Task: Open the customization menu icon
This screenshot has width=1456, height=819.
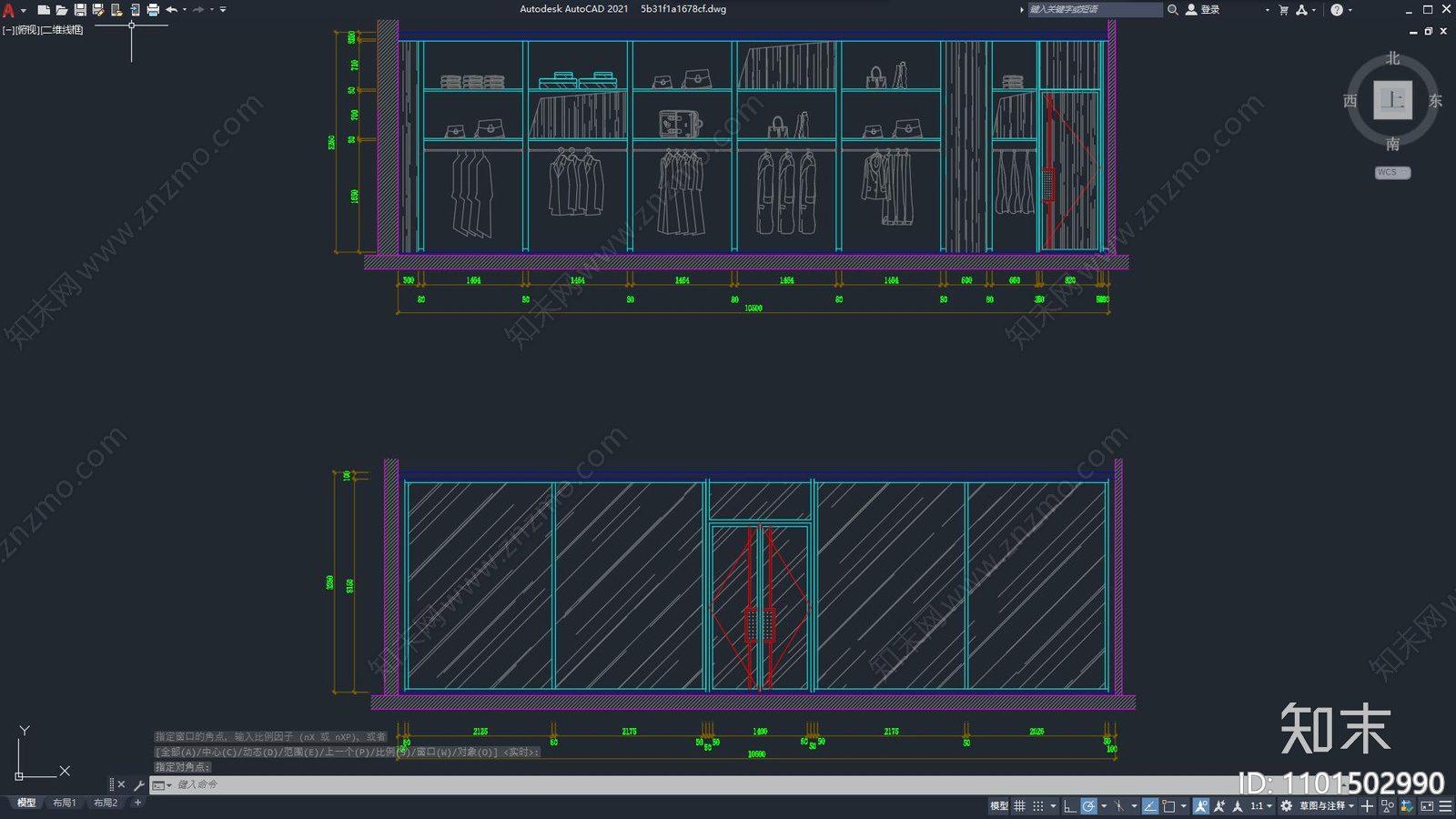Action: click(x=1445, y=805)
